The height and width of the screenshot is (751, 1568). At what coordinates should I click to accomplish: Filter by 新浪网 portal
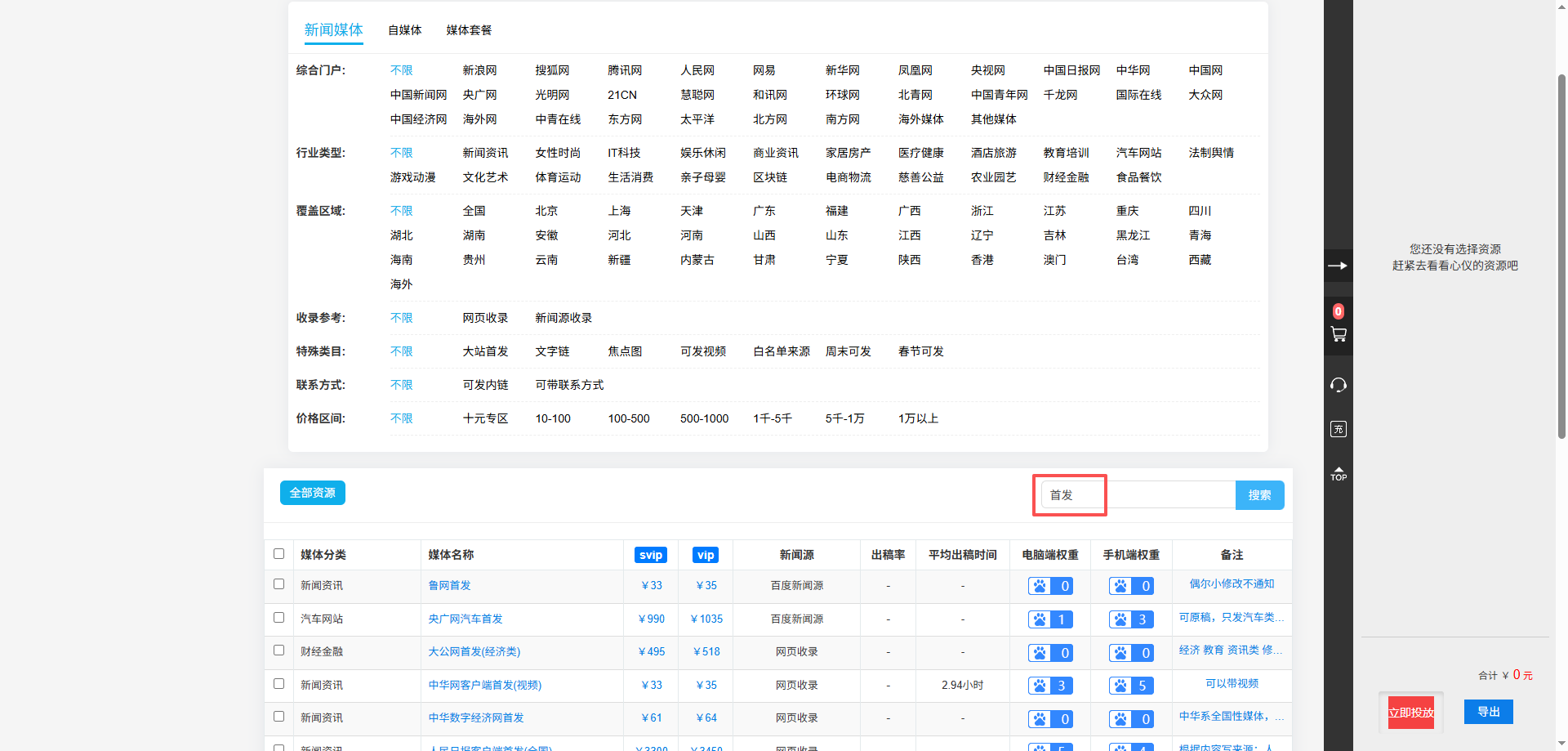(x=479, y=70)
